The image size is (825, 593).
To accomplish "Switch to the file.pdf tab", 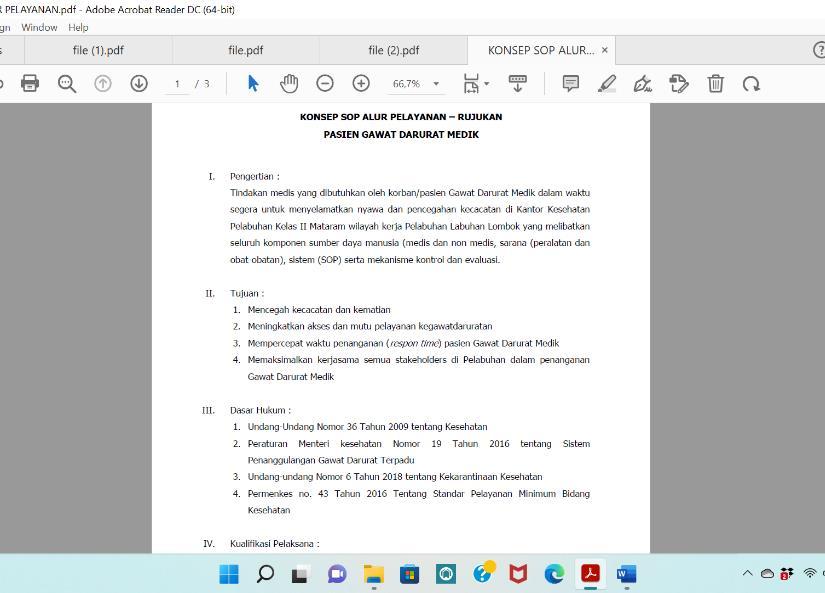I will [x=246, y=51].
